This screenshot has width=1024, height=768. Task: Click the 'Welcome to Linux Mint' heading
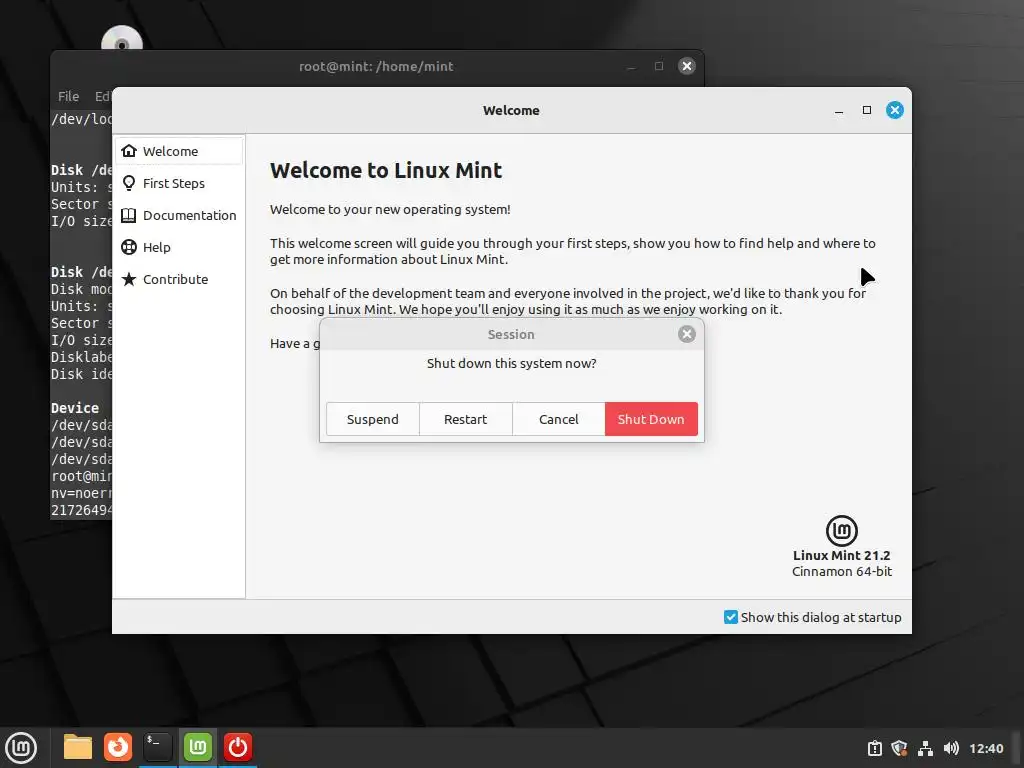coord(386,170)
